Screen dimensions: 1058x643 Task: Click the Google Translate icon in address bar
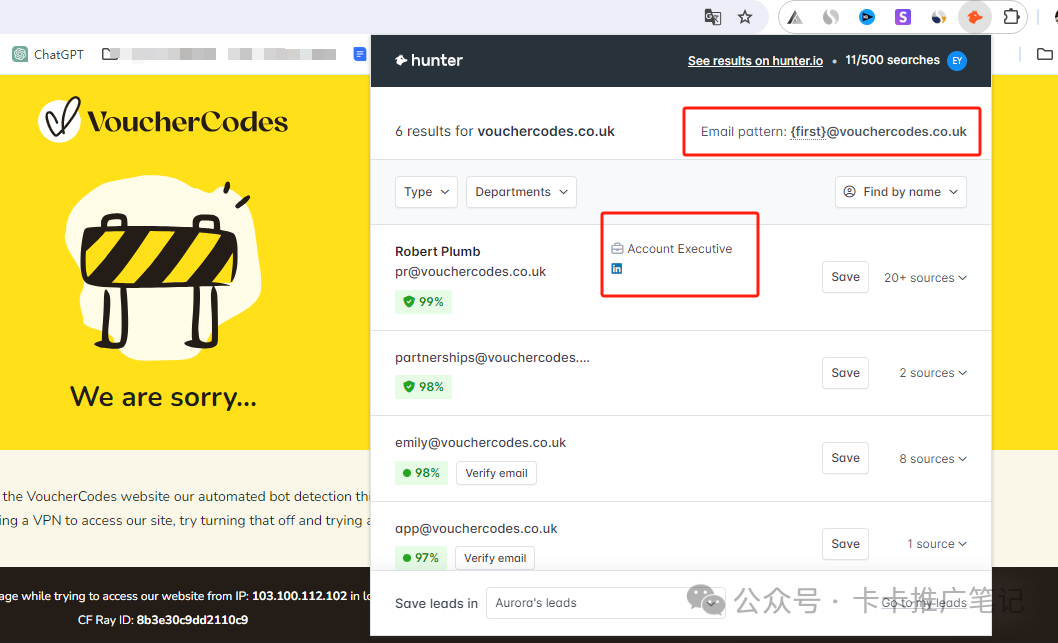click(713, 18)
